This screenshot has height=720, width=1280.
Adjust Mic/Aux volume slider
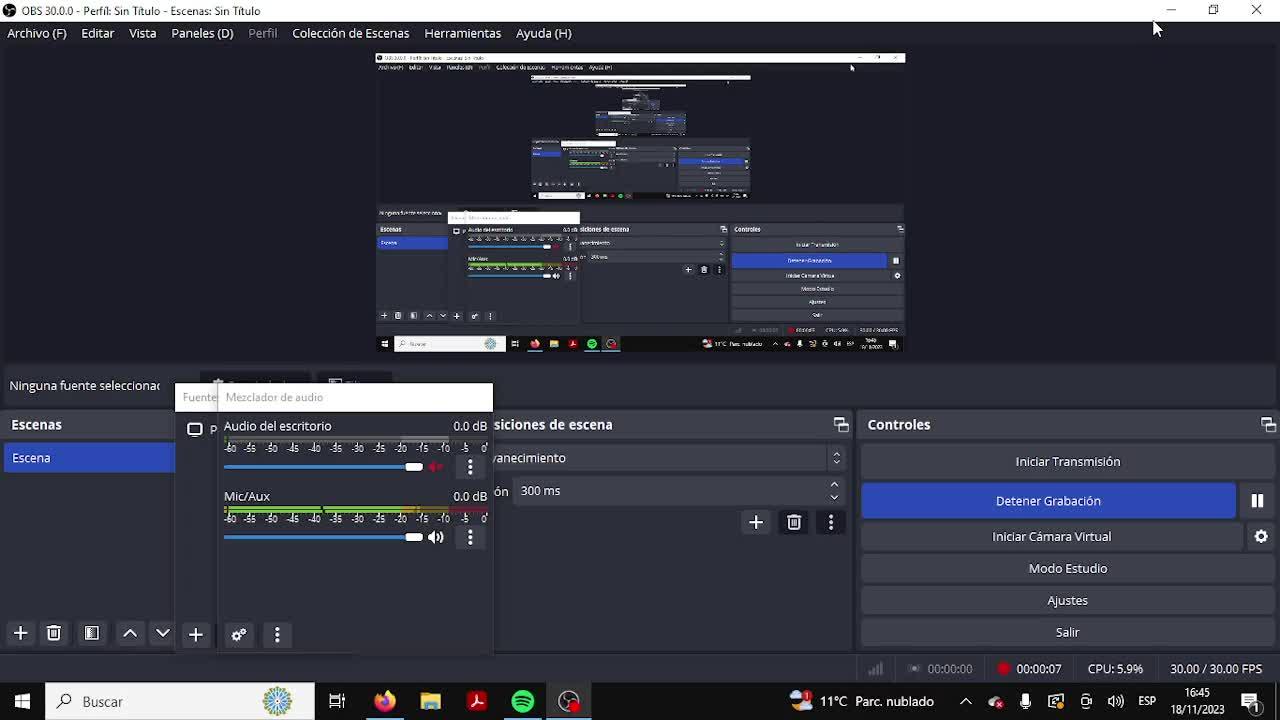pyautogui.click(x=323, y=537)
